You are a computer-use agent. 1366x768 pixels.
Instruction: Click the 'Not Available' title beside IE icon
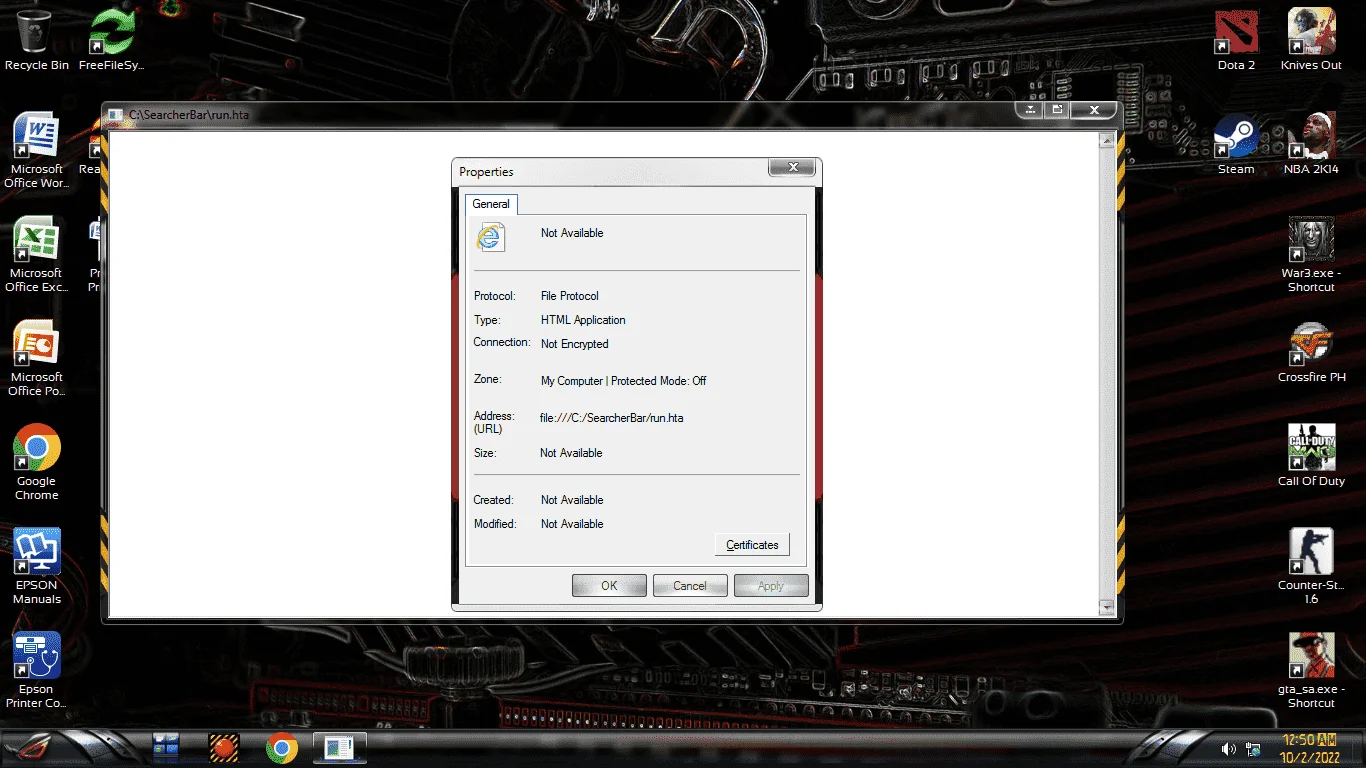pos(572,233)
